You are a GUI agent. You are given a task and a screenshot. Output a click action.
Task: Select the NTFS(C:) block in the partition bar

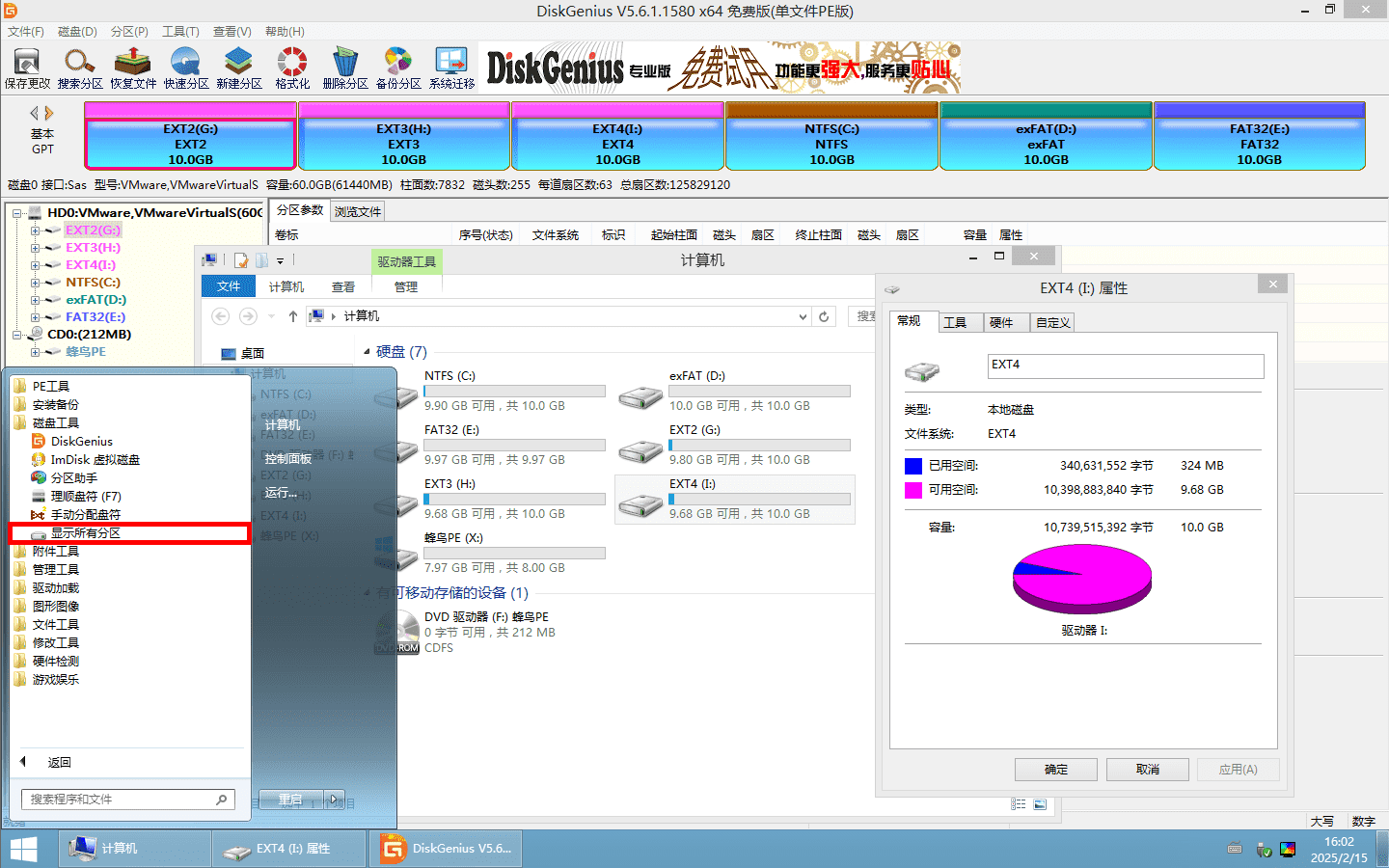point(831,137)
